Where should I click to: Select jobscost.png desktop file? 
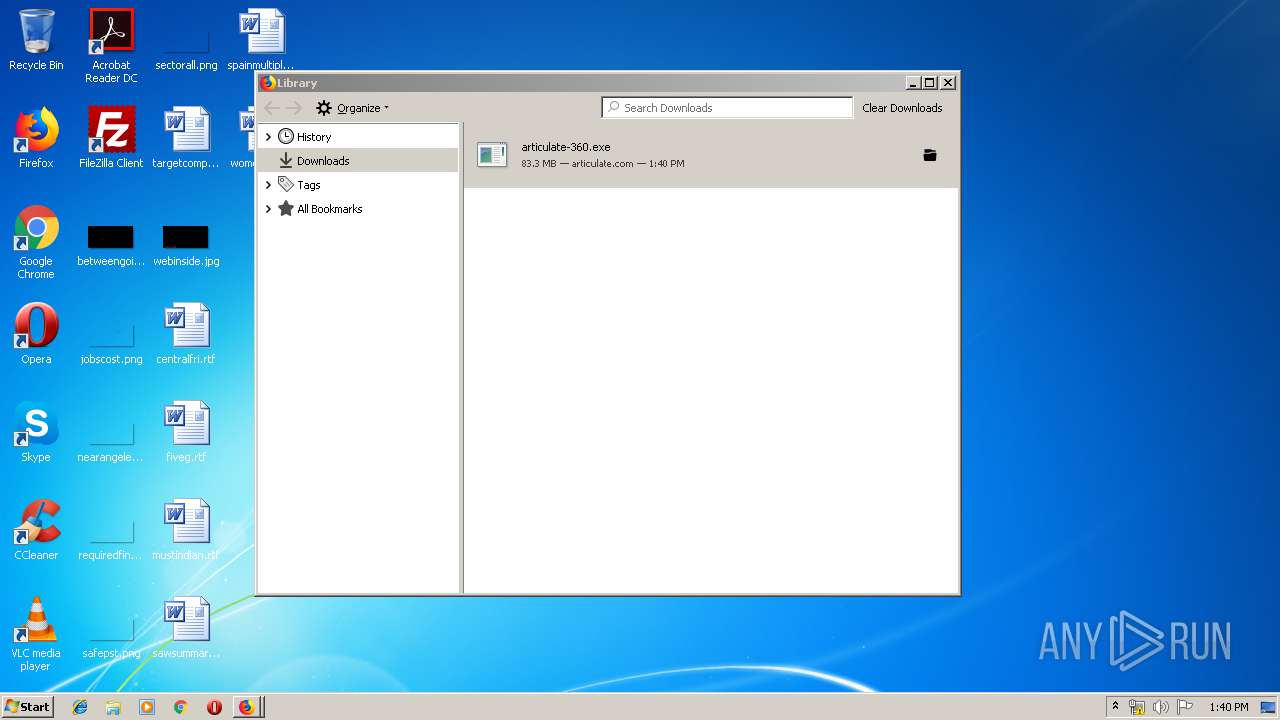tap(111, 344)
